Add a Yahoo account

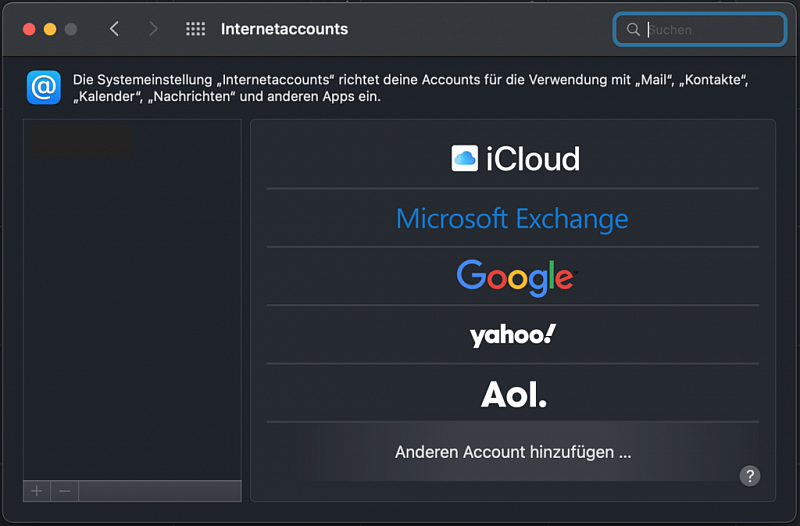click(x=513, y=335)
